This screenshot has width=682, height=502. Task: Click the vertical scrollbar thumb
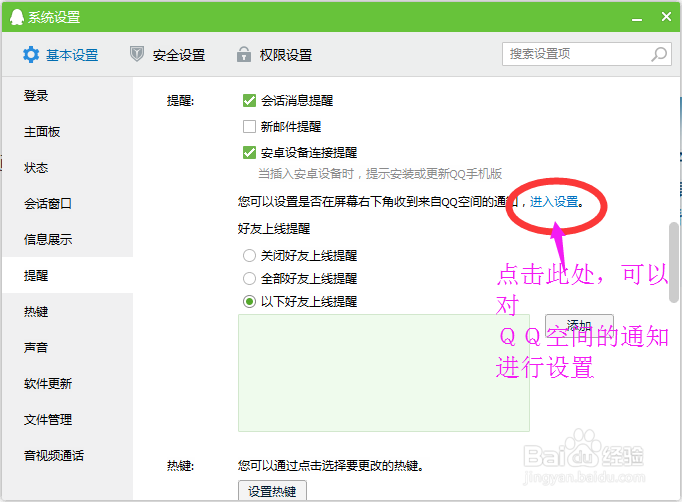pos(674,262)
